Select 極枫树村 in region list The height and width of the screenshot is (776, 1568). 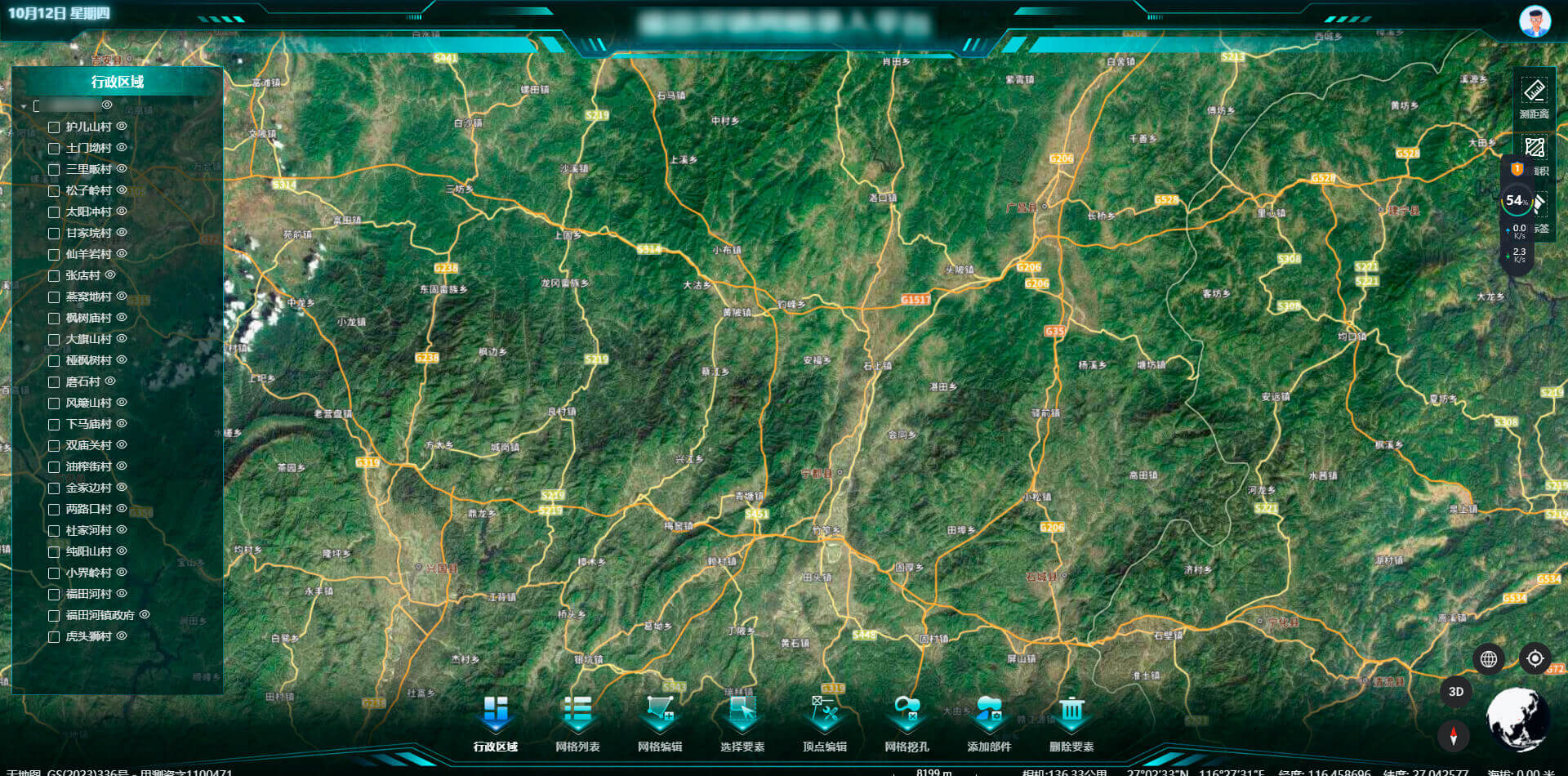88,360
